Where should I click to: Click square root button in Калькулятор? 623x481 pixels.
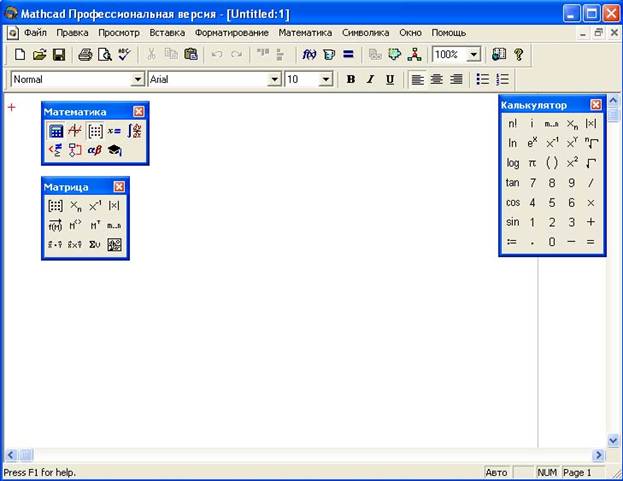click(x=591, y=163)
